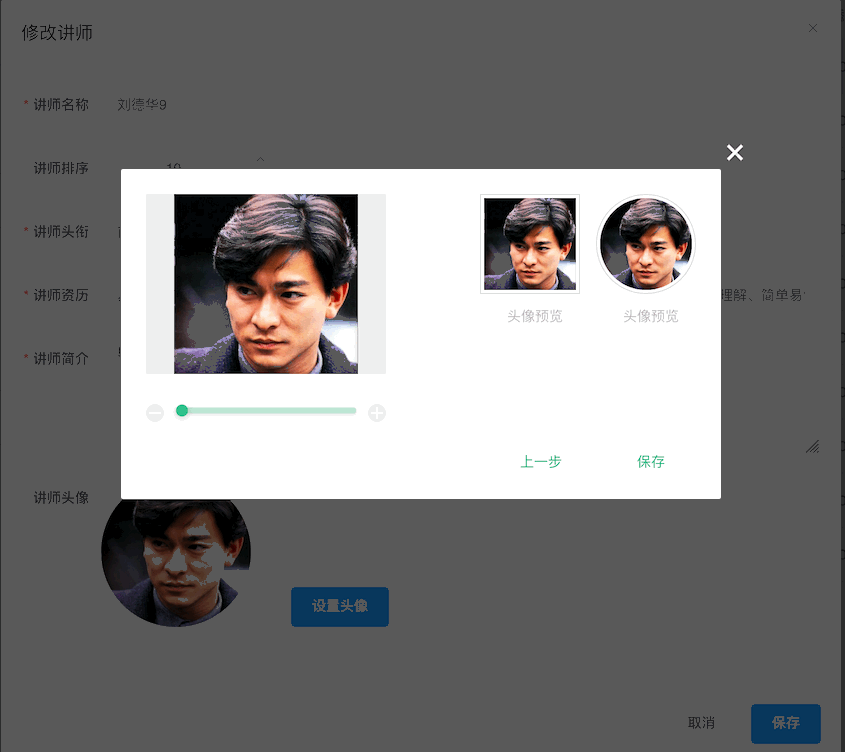Click the large crop image area
The width and height of the screenshot is (845, 752).
pyautogui.click(x=266, y=284)
